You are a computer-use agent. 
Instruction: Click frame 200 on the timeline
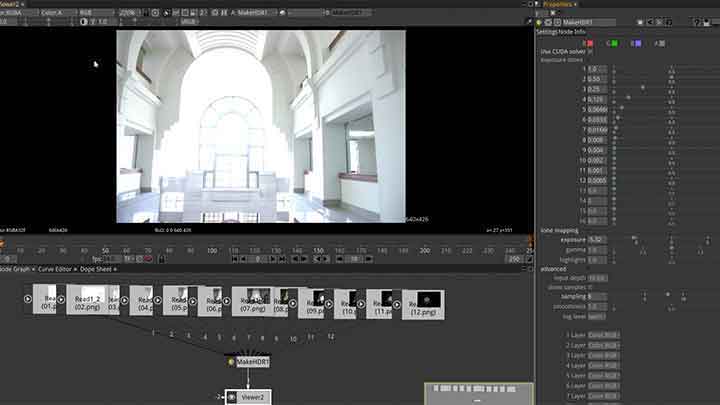point(425,251)
